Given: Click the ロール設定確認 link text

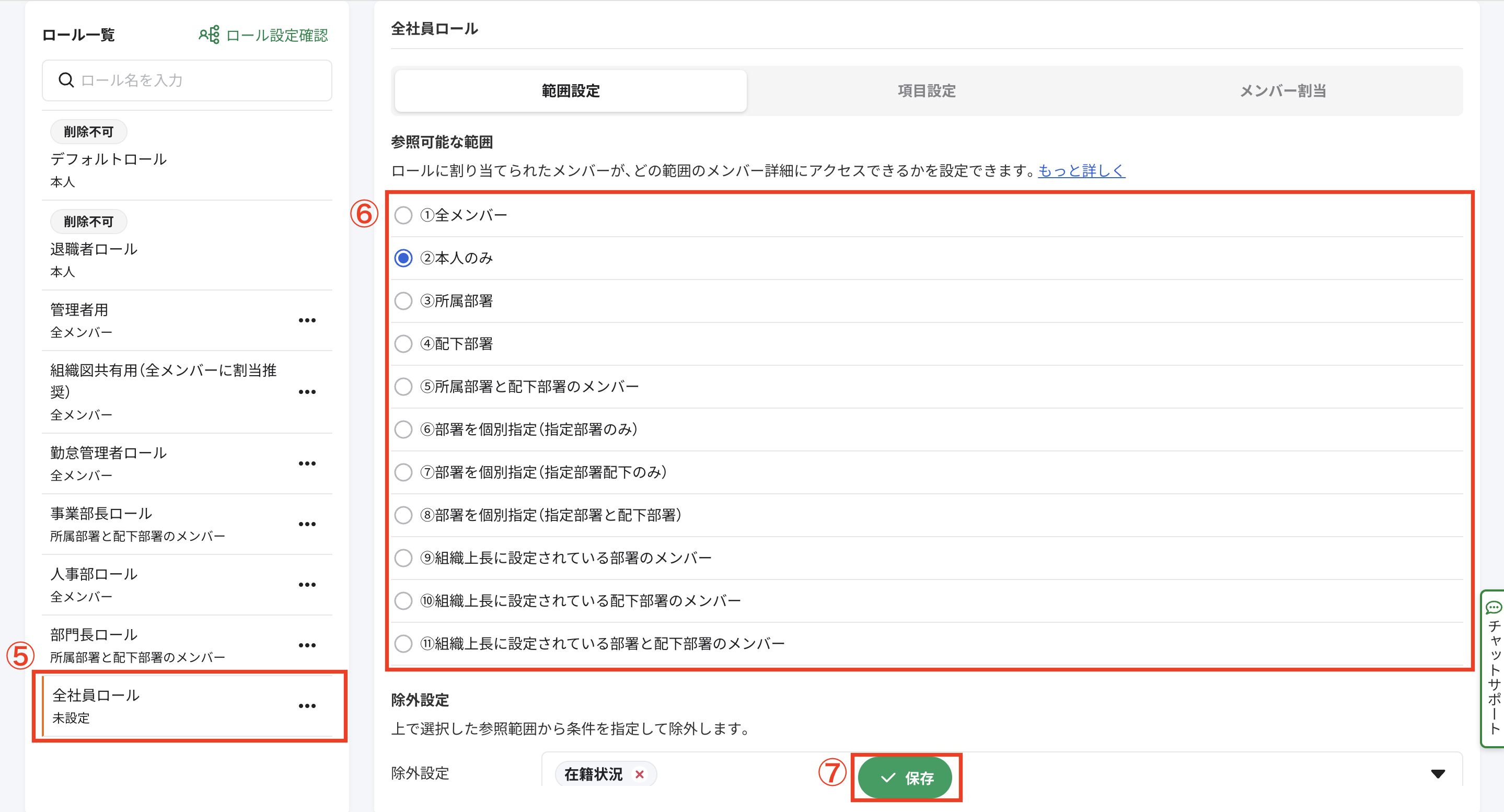Looking at the screenshot, I should pos(277,36).
